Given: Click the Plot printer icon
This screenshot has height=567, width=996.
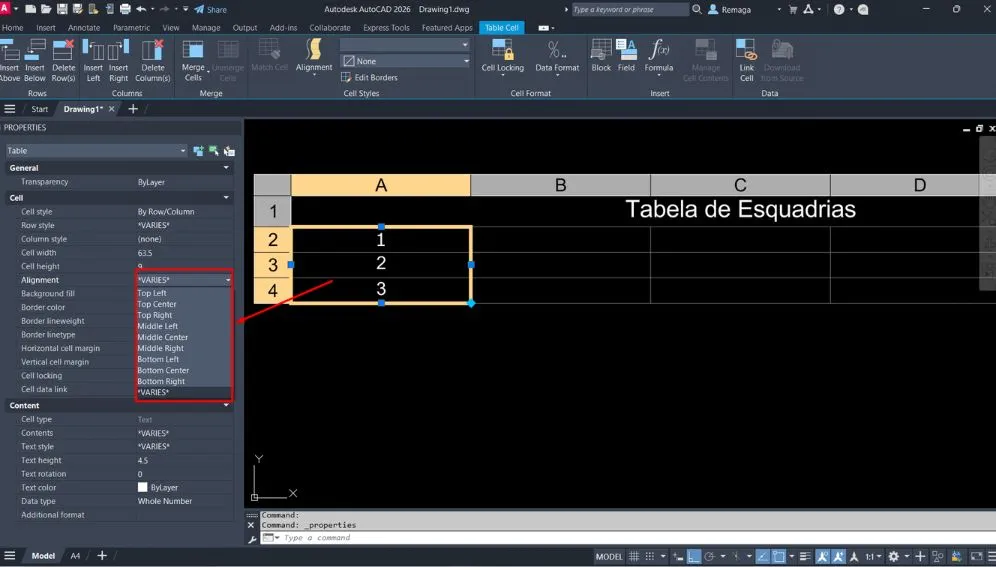Looking at the screenshot, I should point(125,10).
